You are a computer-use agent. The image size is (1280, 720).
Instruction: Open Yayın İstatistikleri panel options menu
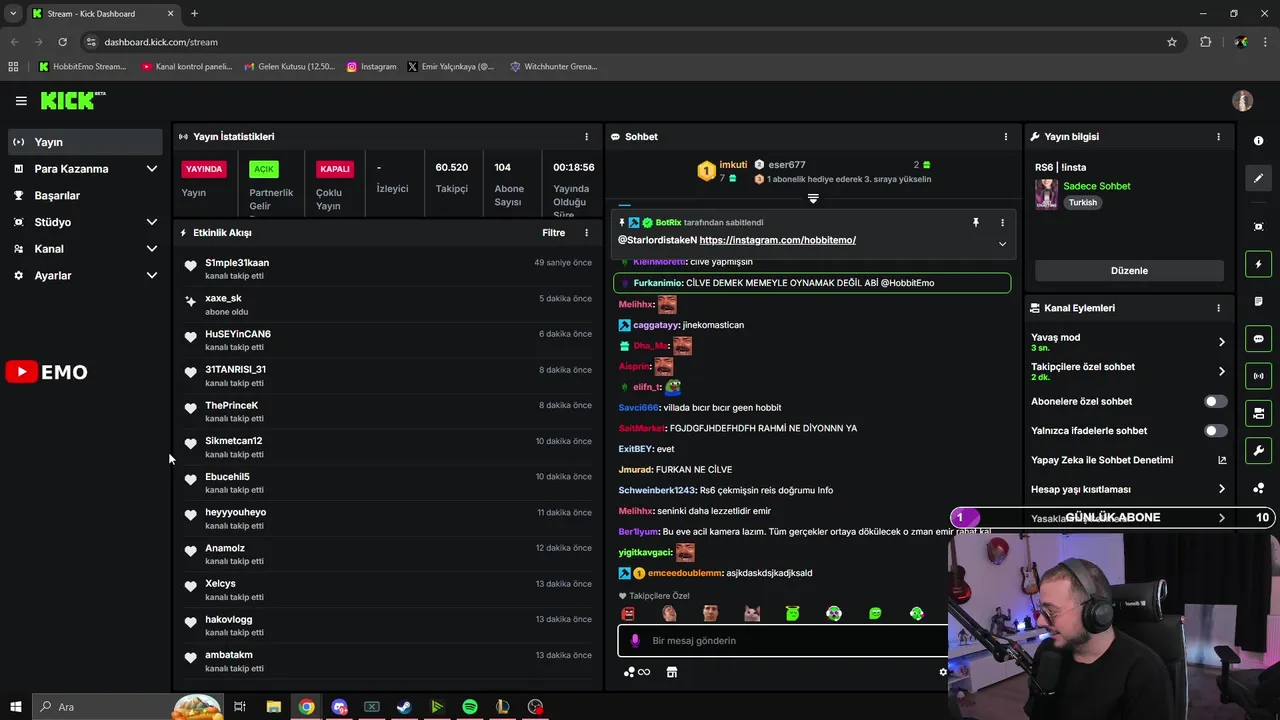click(587, 136)
